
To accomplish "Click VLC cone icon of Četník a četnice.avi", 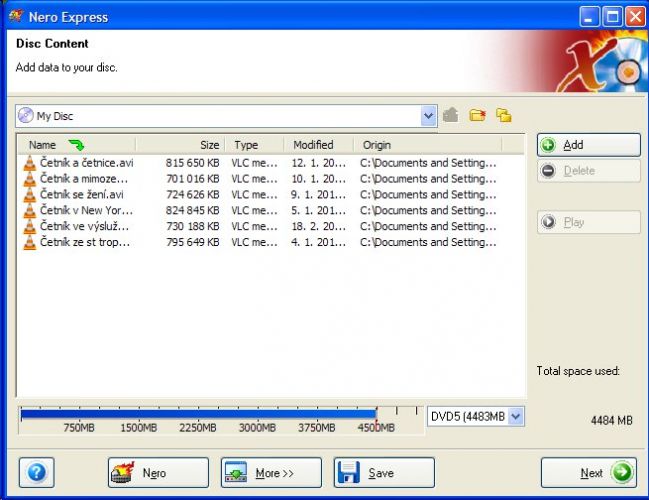I will [30, 163].
